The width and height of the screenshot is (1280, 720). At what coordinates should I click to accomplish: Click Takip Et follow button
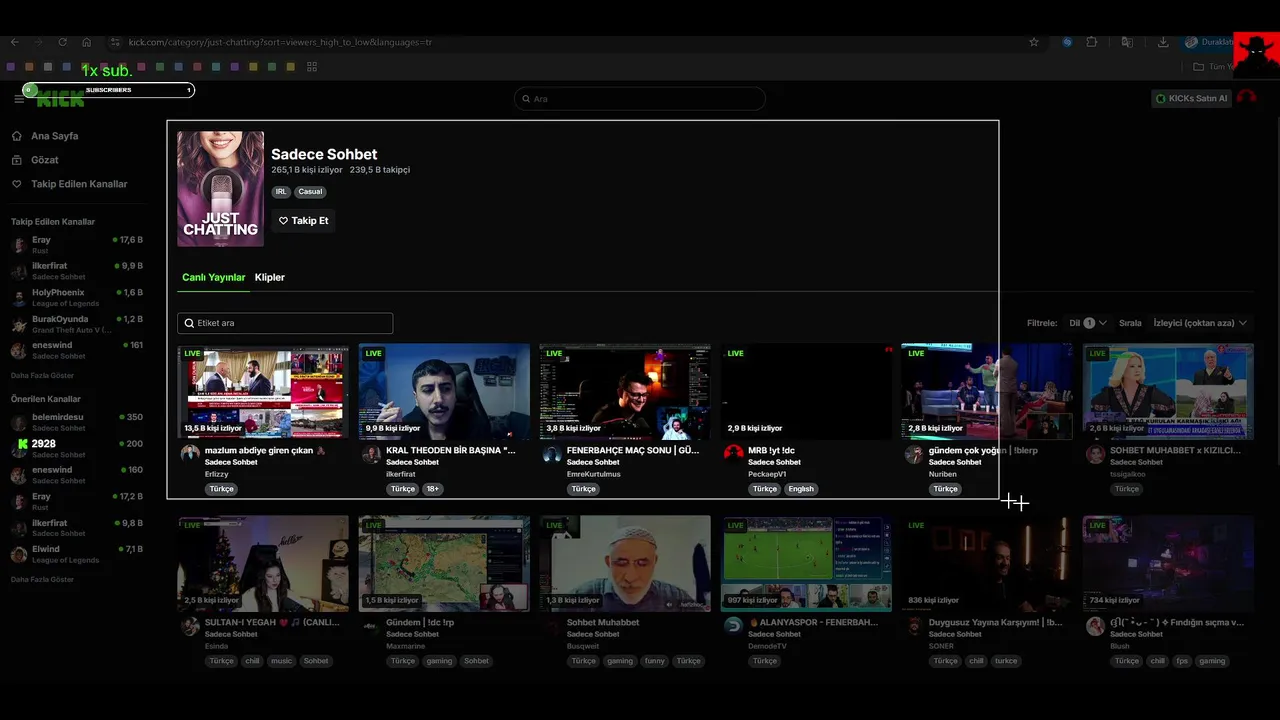(303, 221)
